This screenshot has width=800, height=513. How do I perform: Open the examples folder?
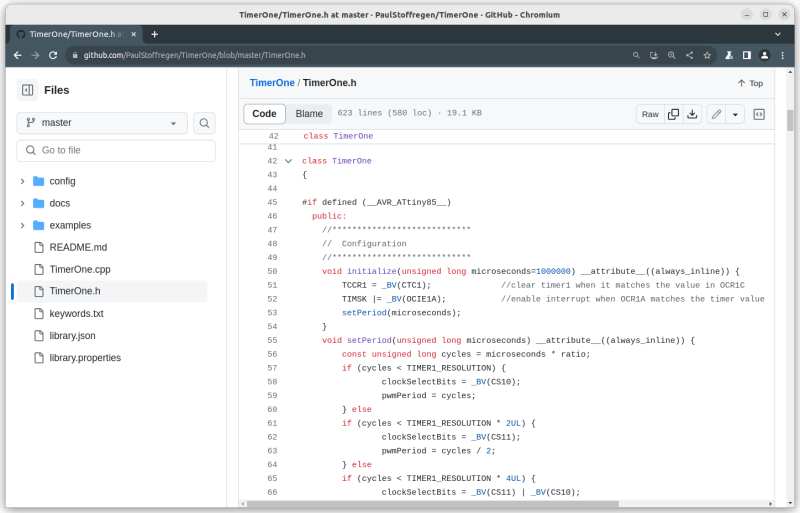point(70,225)
